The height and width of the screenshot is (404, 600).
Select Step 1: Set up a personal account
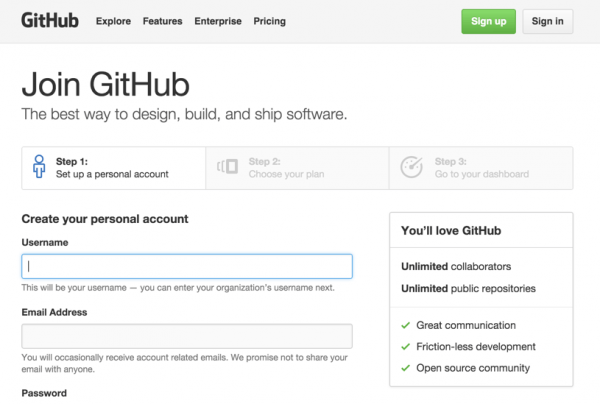pos(114,168)
